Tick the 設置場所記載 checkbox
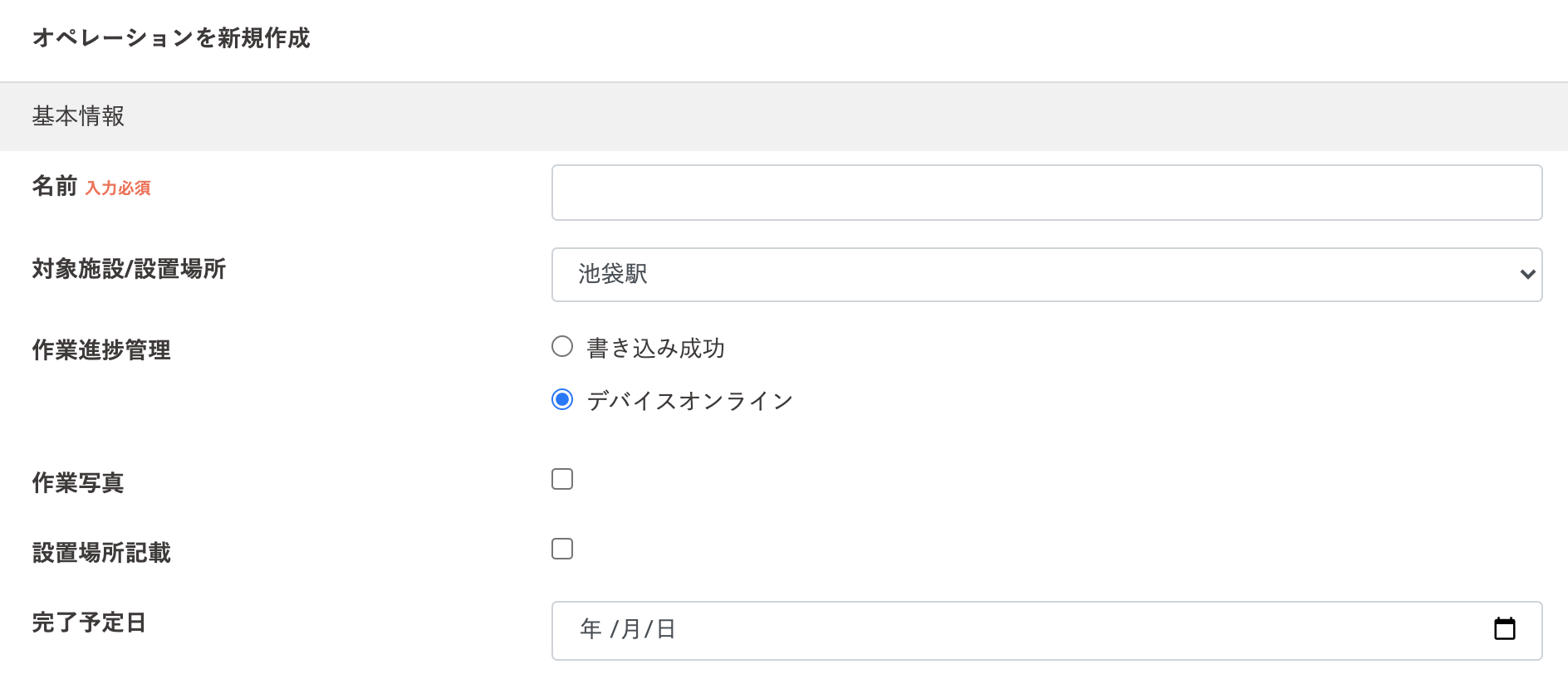 click(562, 549)
